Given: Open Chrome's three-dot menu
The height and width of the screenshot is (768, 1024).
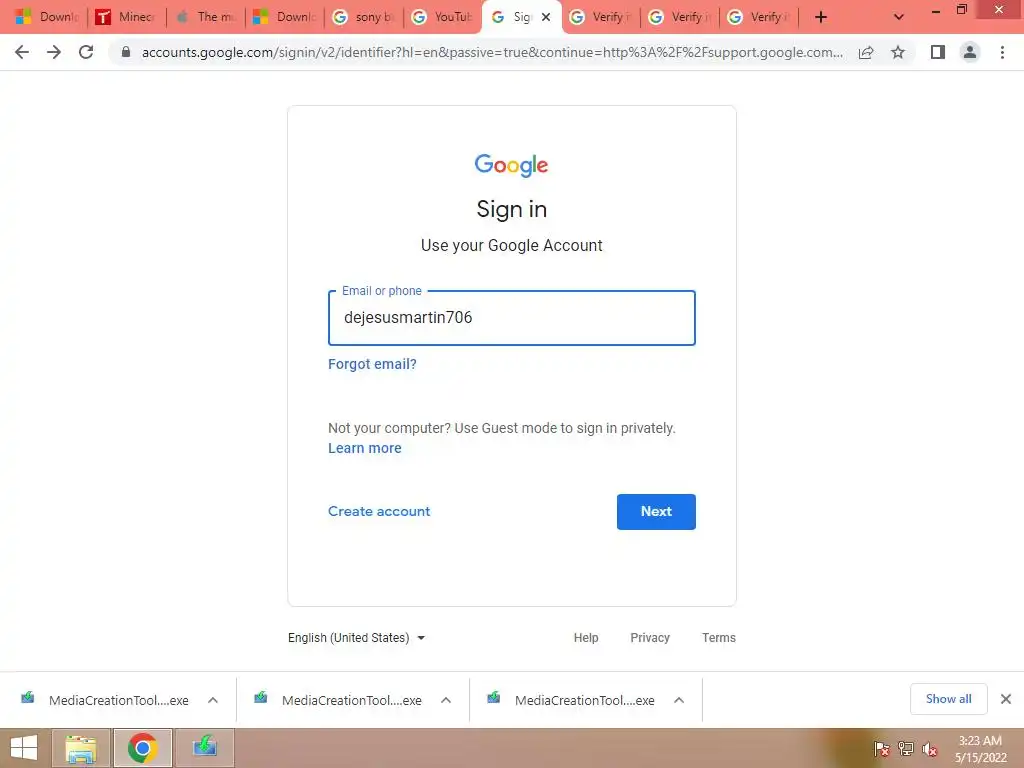Looking at the screenshot, I should point(1002,52).
